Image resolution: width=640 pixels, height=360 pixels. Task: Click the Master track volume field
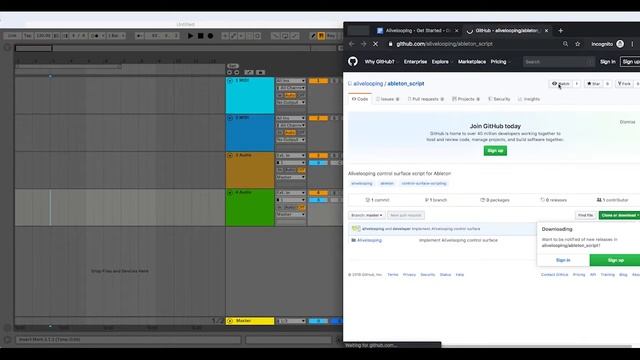(x=318, y=321)
